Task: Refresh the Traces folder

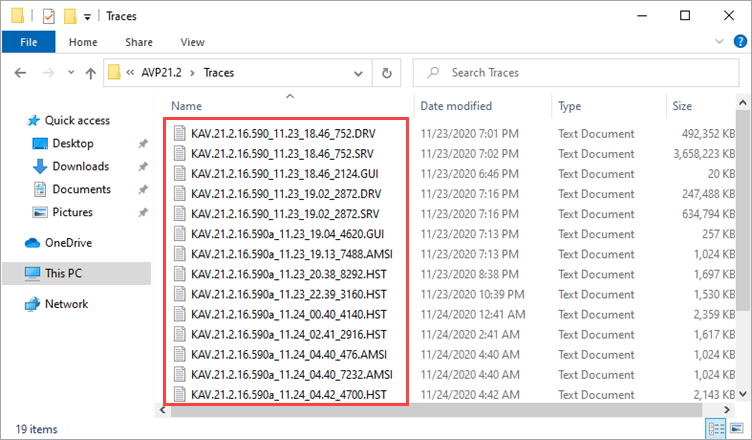Action: pyautogui.click(x=387, y=73)
